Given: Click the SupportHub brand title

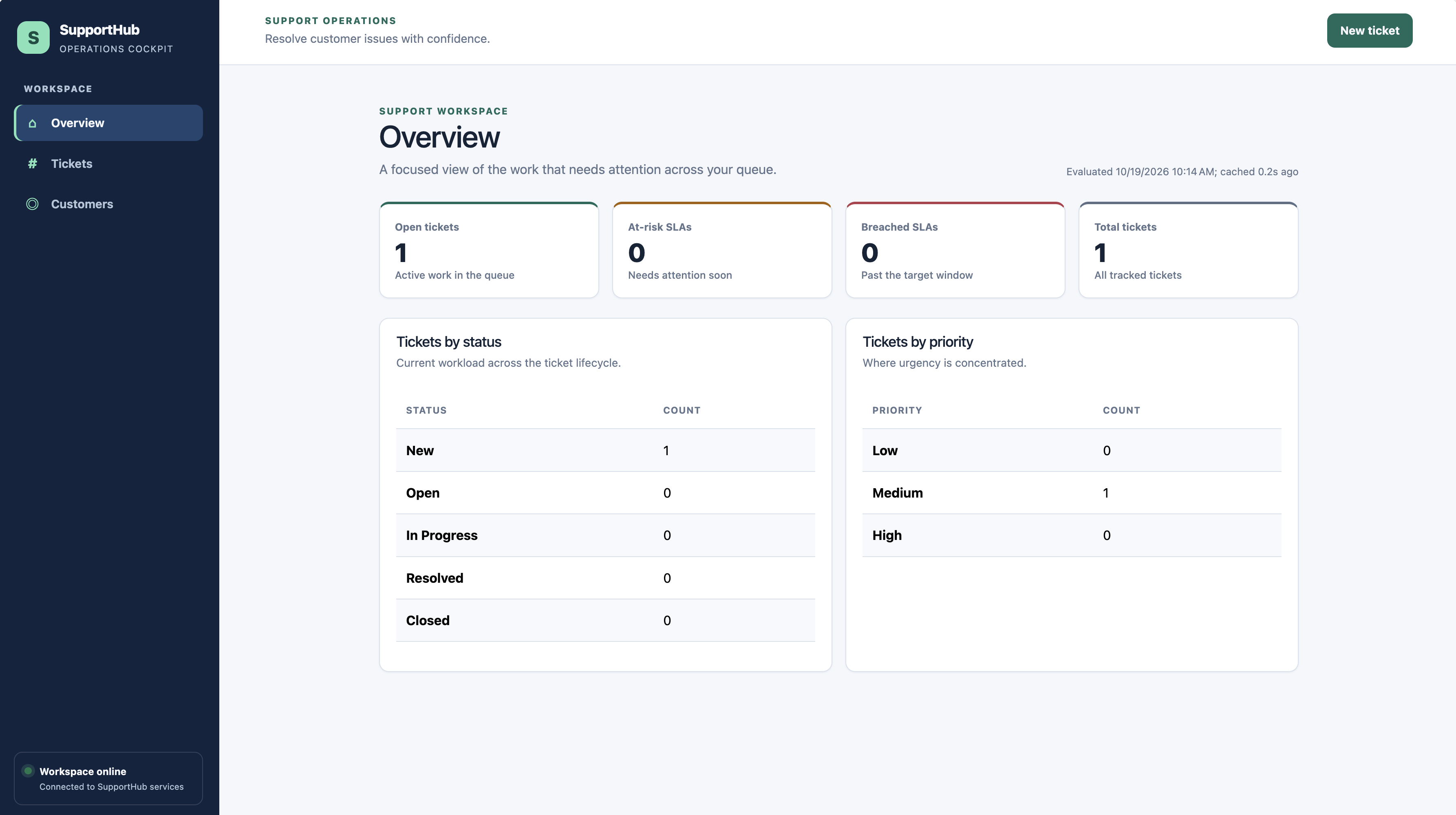Looking at the screenshot, I should click(99, 30).
